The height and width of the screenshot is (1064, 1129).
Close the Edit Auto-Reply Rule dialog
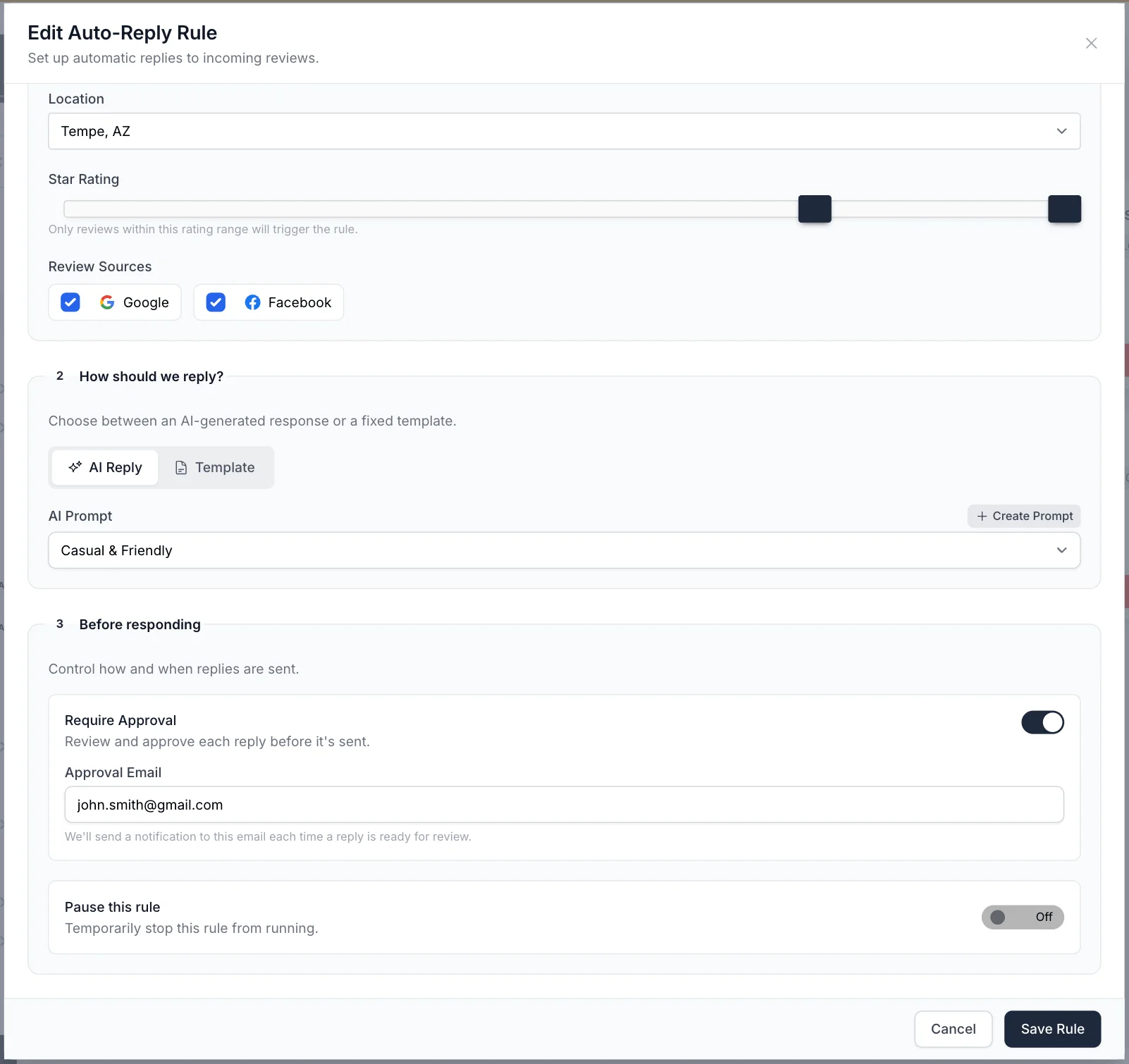[x=1091, y=43]
